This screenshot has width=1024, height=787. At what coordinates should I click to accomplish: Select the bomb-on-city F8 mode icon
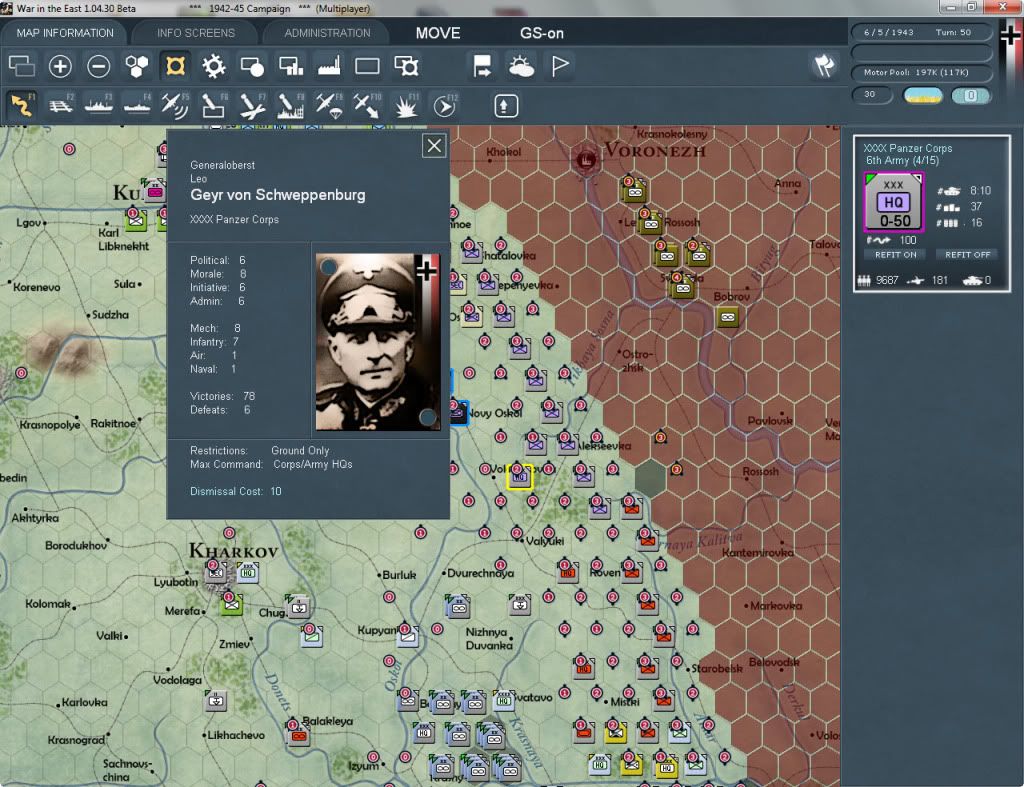click(291, 105)
